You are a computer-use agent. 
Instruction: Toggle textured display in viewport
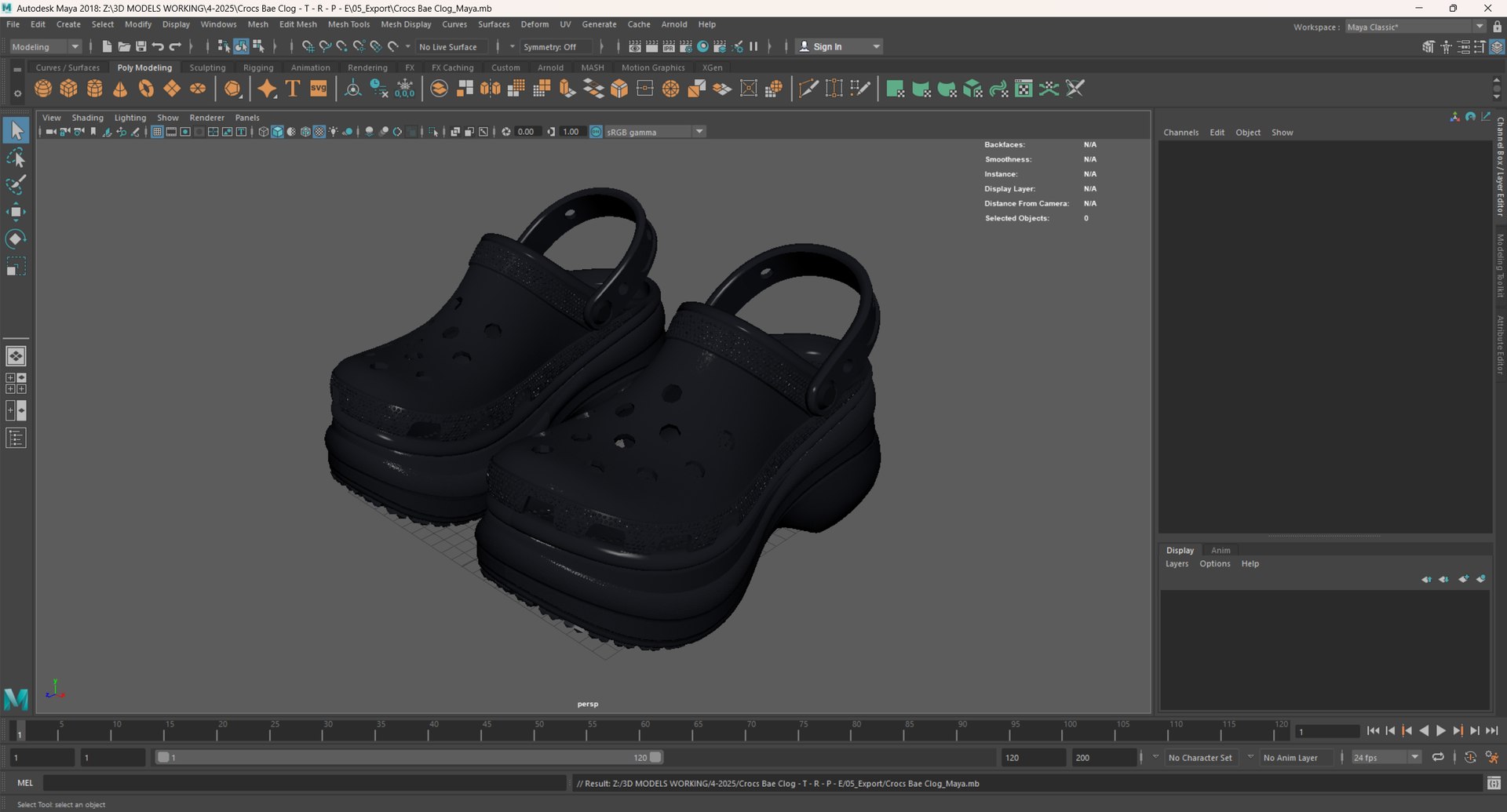[319, 132]
